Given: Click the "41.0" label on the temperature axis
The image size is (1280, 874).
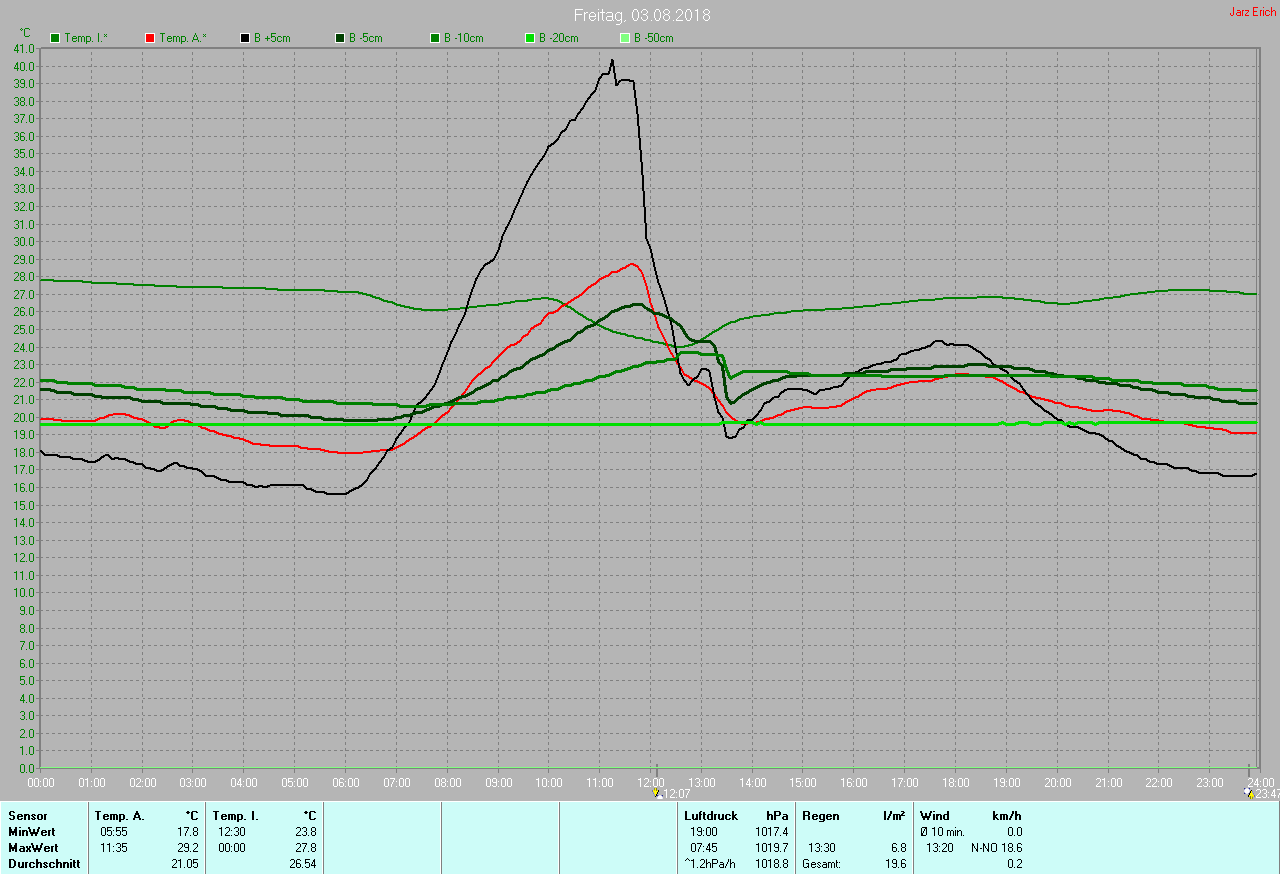Looking at the screenshot, I should click(24, 48).
